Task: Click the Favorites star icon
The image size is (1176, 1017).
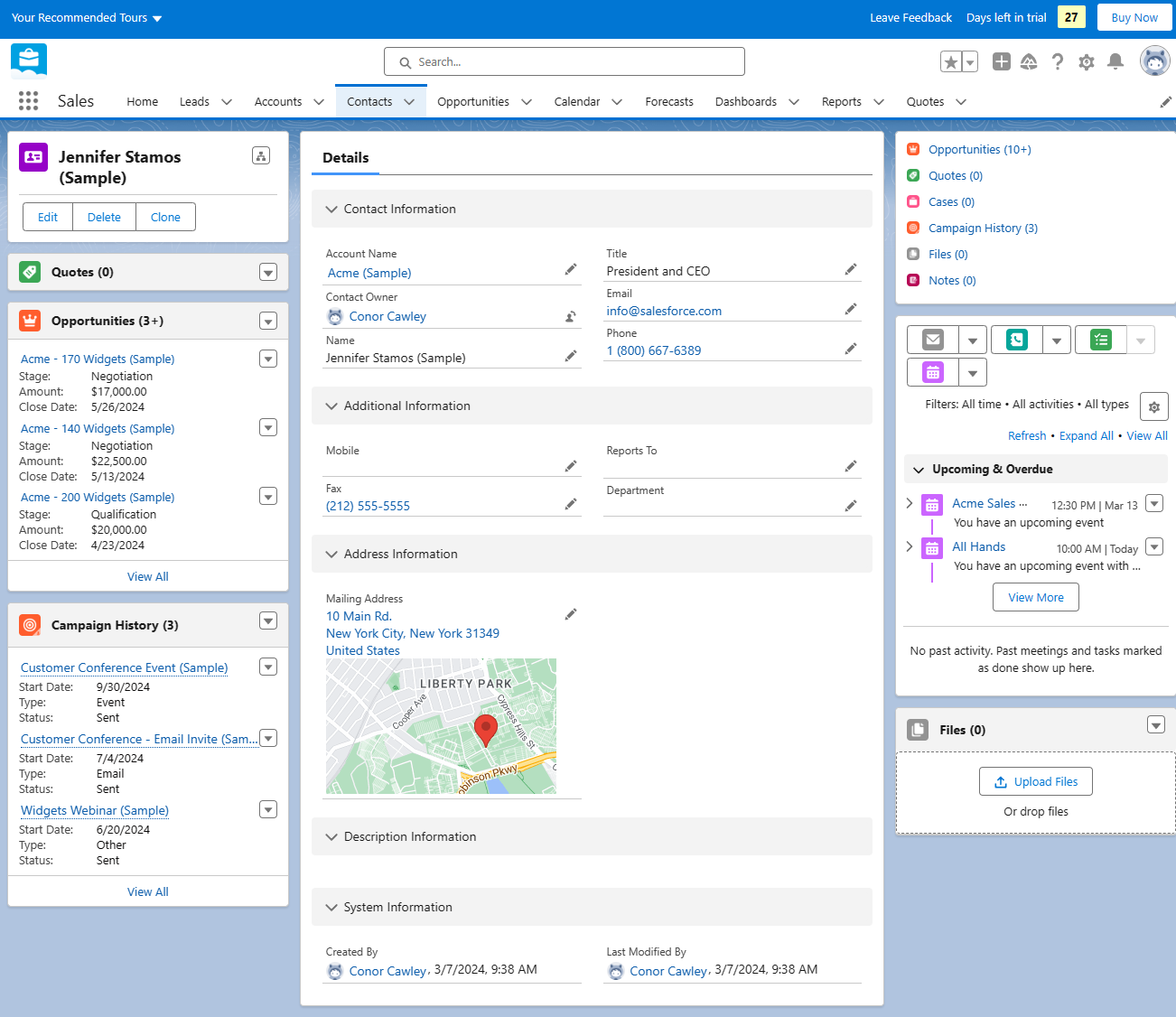Action: point(950,61)
